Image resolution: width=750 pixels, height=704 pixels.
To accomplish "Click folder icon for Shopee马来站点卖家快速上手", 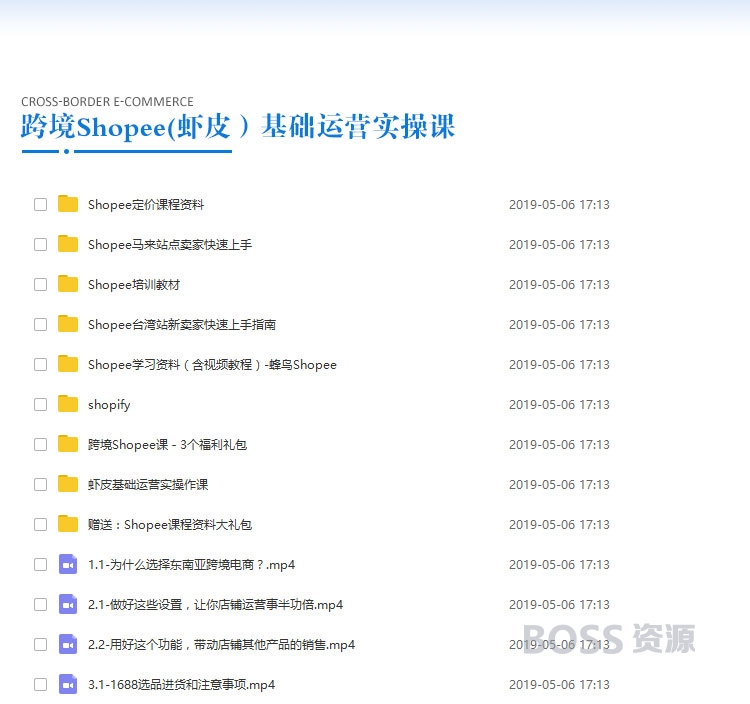I will click(68, 244).
